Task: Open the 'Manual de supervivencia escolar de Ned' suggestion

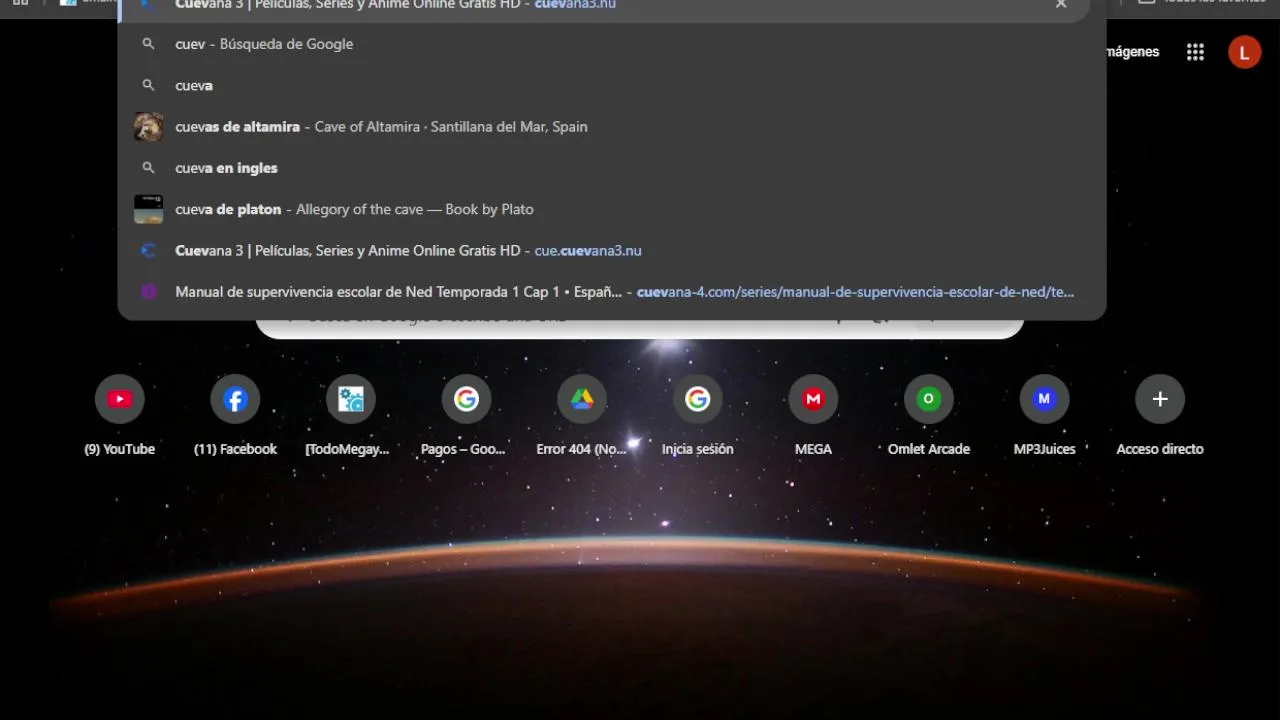Action: pyautogui.click(x=612, y=292)
